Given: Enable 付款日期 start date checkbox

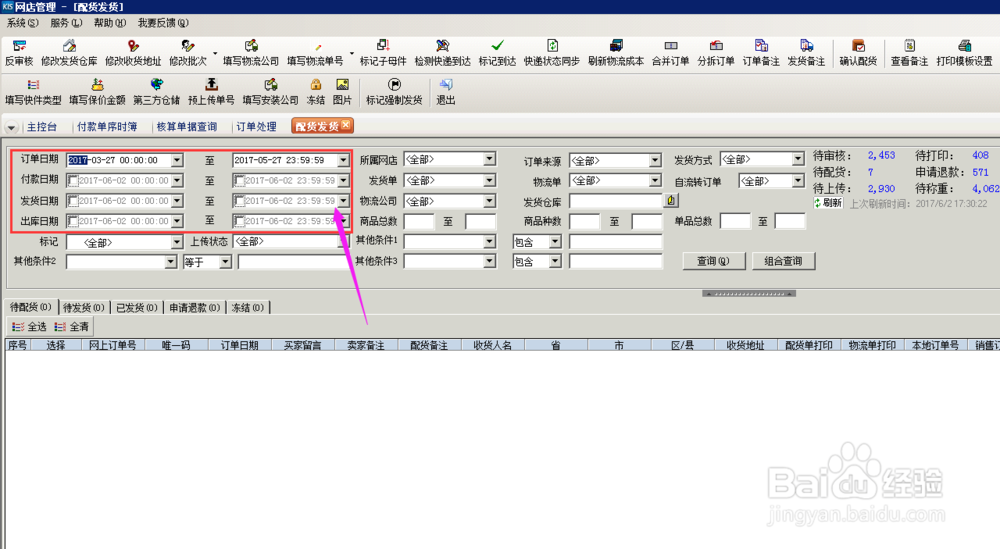Looking at the screenshot, I should (73, 180).
